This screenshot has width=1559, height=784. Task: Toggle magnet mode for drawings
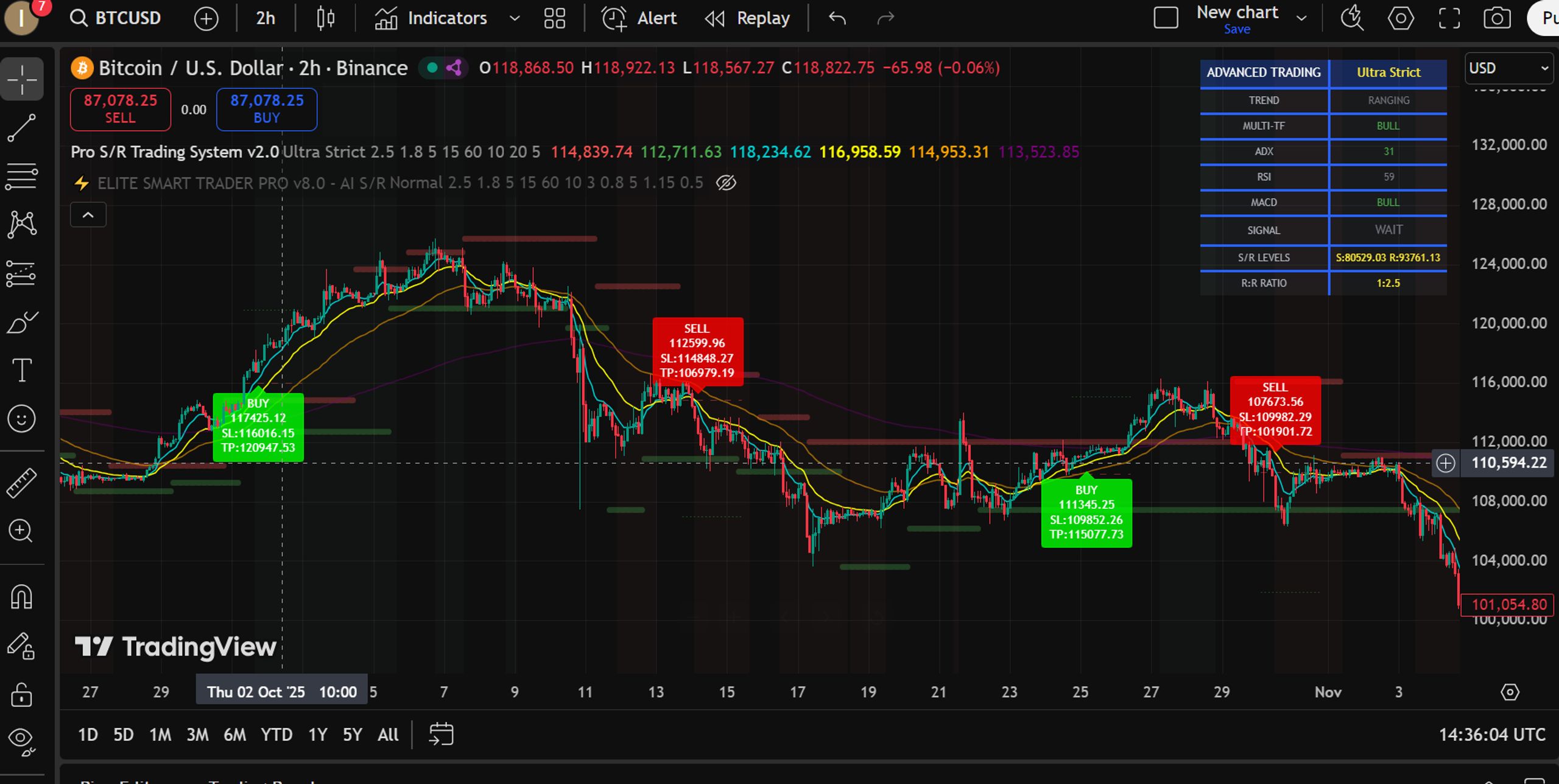pyautogui.click(x=22, y=597)
